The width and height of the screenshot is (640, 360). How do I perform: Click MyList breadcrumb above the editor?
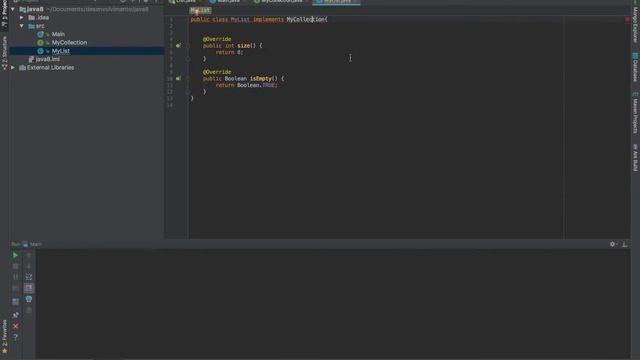[x=200, y=10]
